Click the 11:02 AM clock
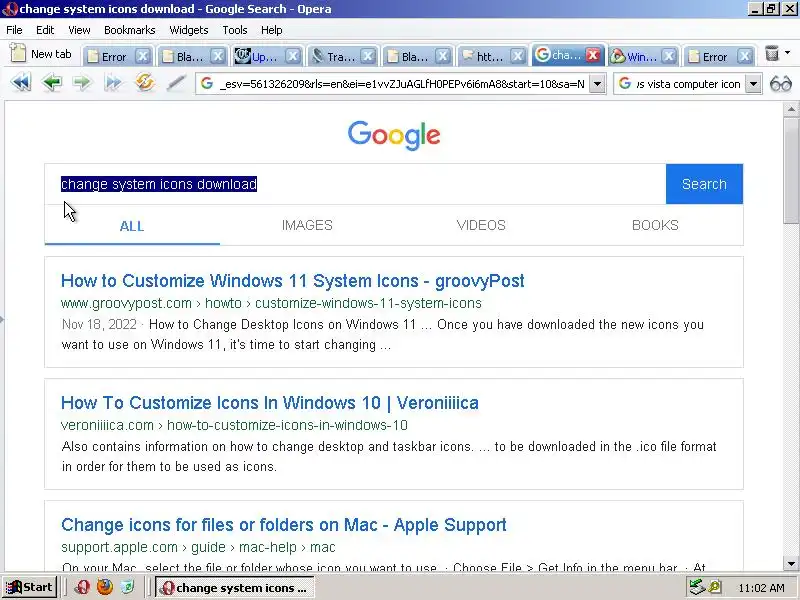 click(x=761, y=588)
